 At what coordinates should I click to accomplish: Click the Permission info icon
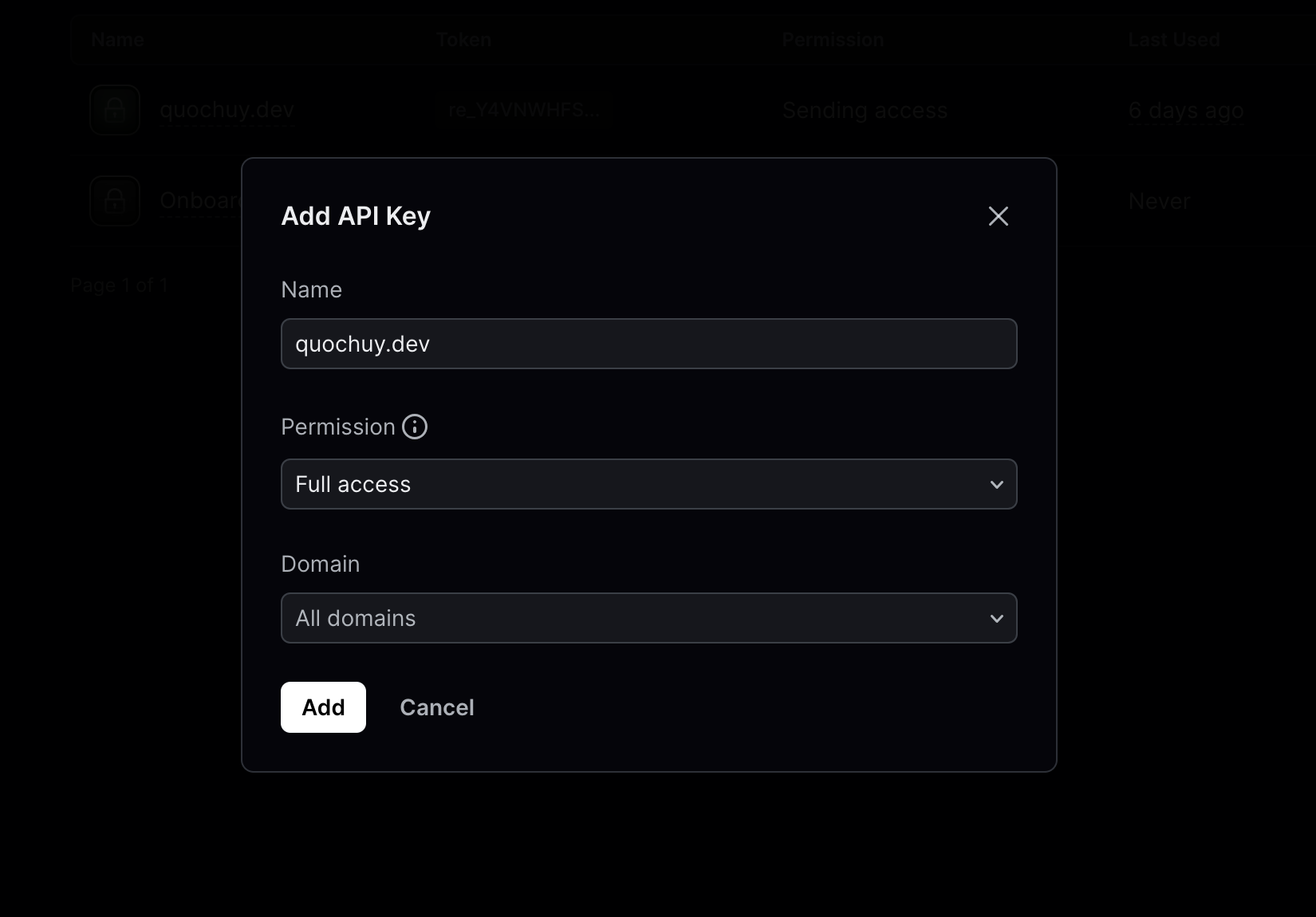tap(414, 427)
